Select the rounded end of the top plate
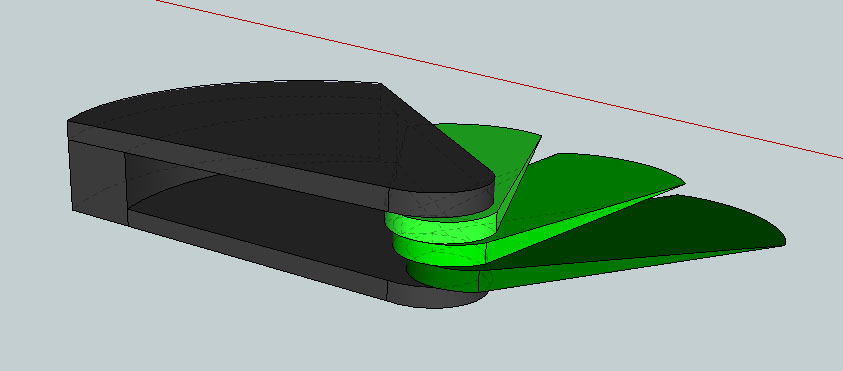The width and height of the screenshot is (843, 371). tap(441, 203)
